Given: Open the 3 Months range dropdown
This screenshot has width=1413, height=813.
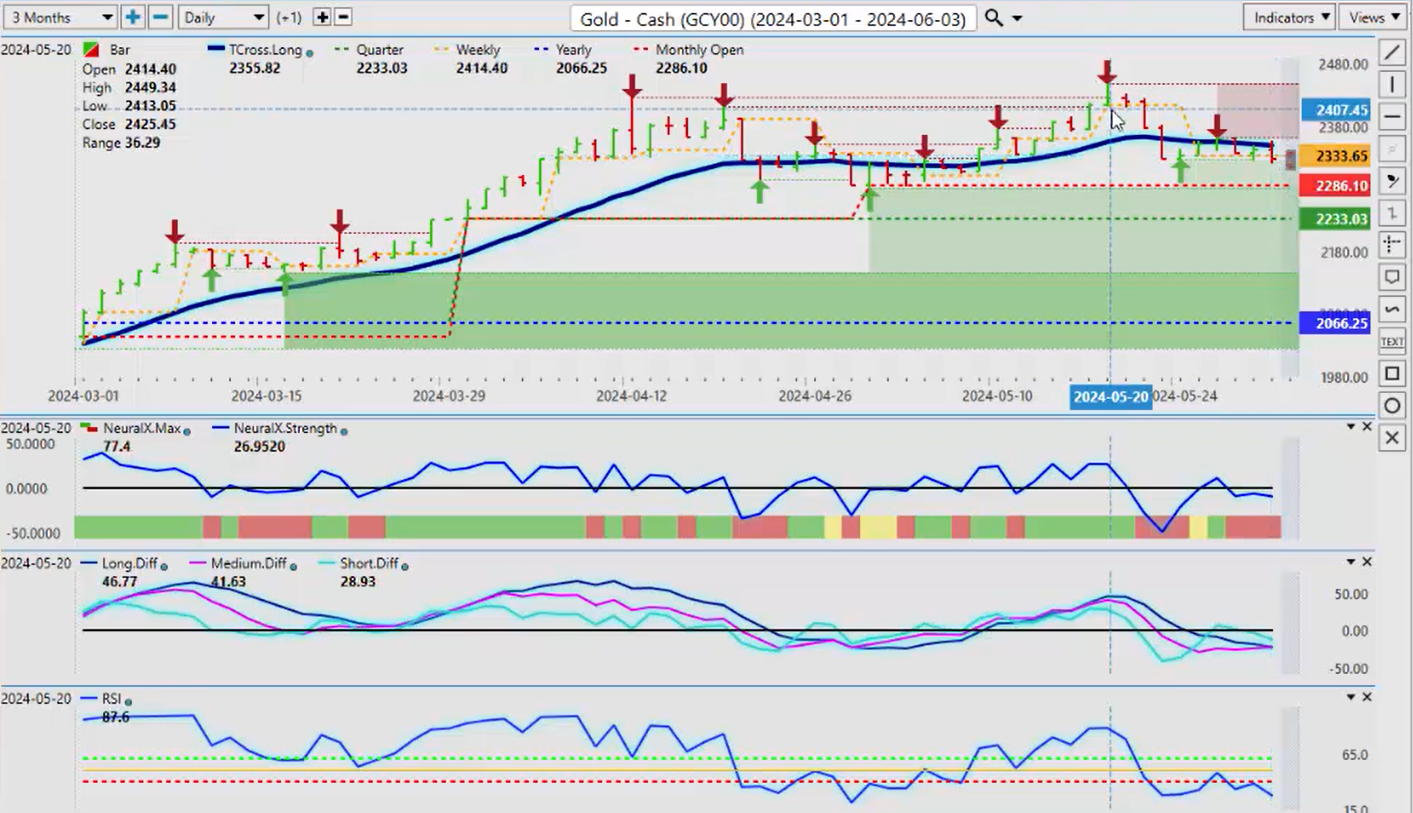Looking at the screenshot, I should (x=61, y=17).
